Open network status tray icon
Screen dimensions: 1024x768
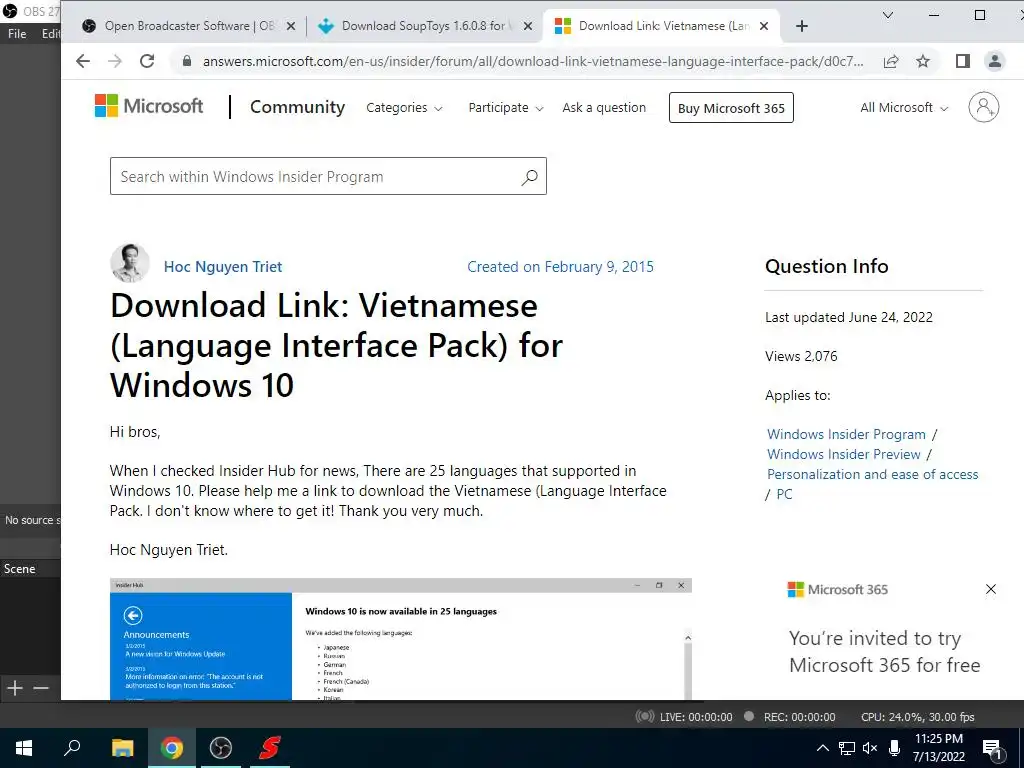846,748
